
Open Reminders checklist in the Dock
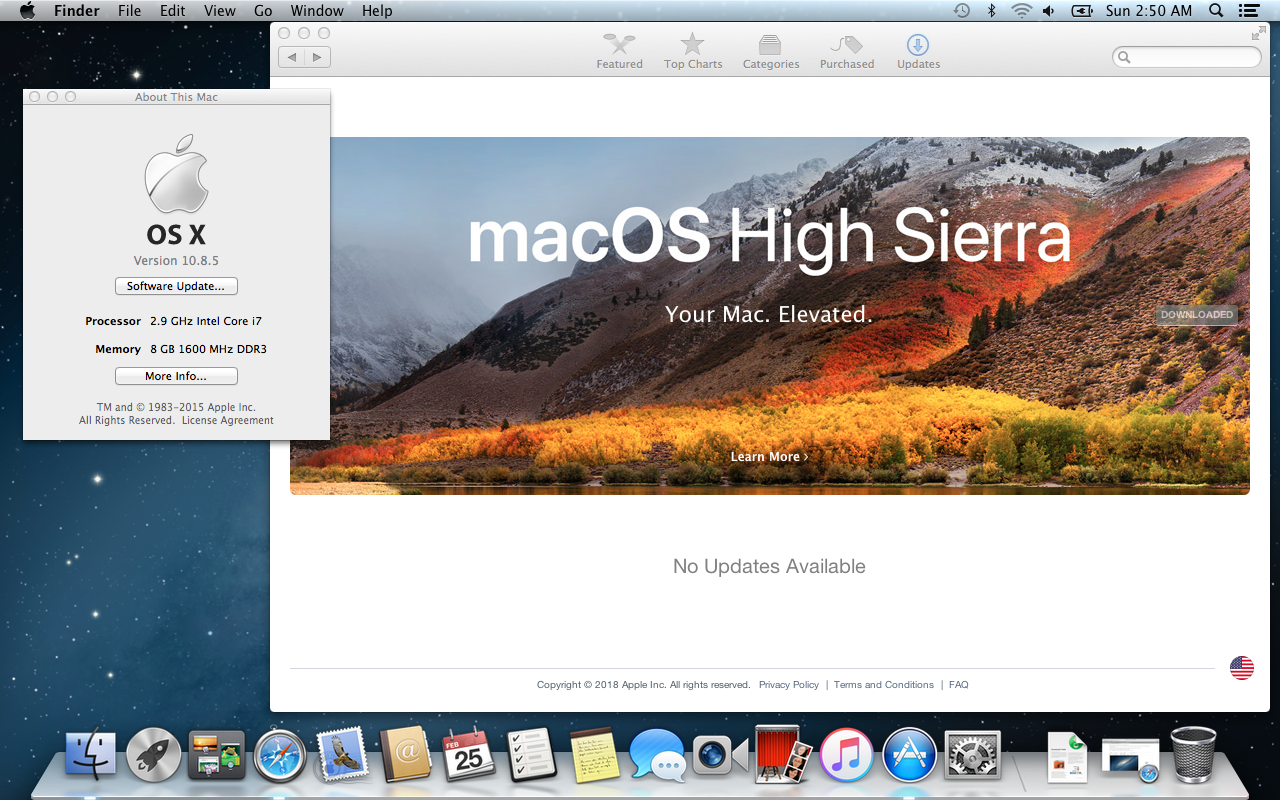[x=531, y=755]
